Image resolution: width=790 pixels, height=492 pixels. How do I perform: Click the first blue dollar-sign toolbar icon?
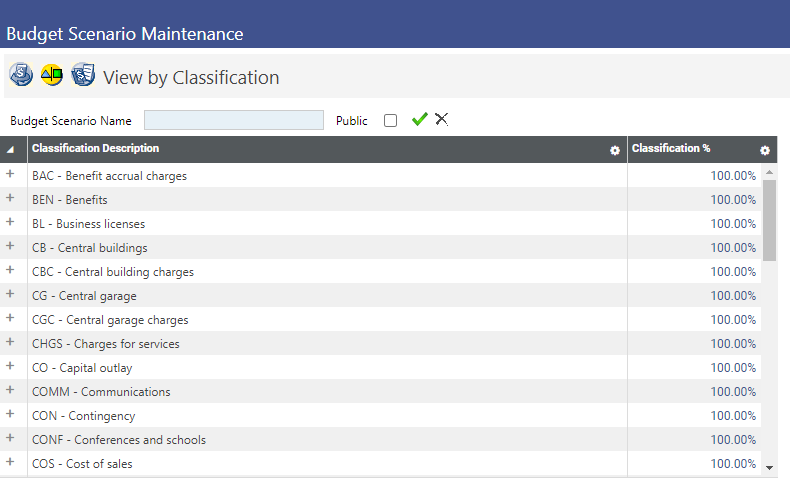[x=21, y=75]
